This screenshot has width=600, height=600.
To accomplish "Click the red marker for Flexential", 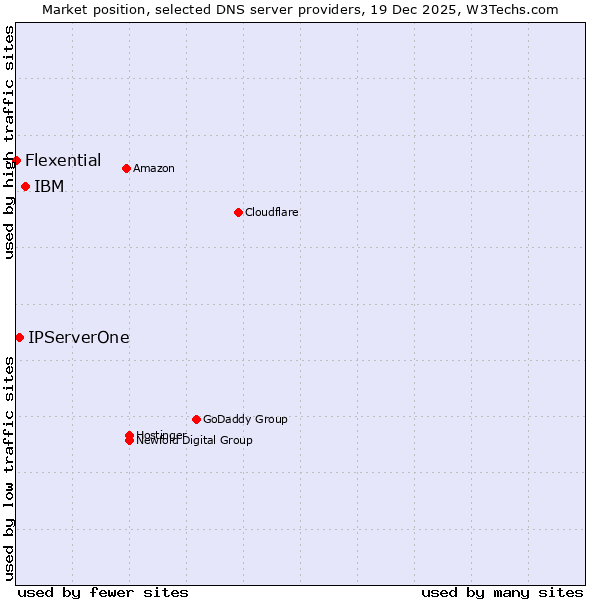I will pos(16,160).
